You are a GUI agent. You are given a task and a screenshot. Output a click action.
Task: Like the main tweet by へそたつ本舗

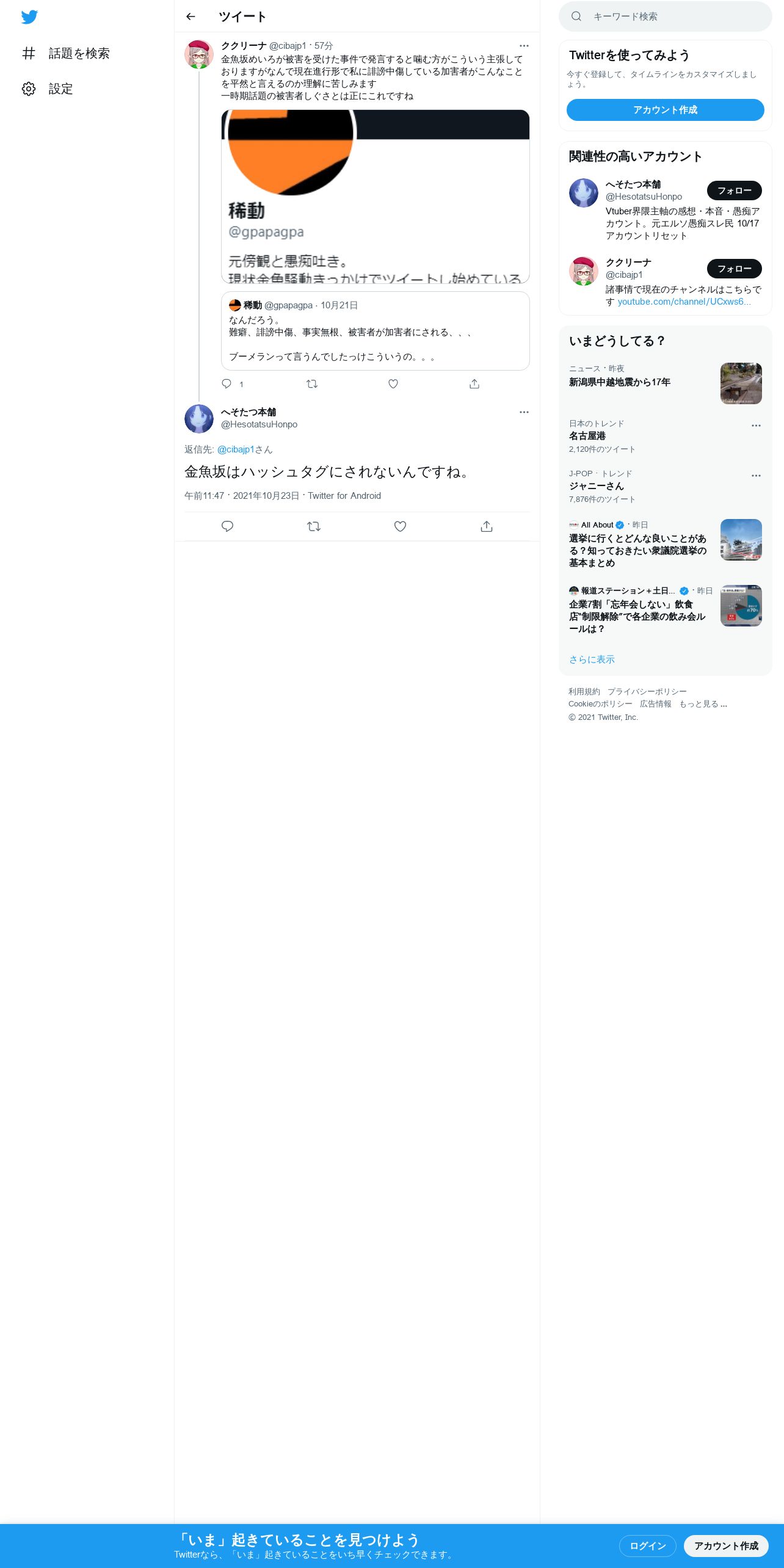[x=400, y=526]
